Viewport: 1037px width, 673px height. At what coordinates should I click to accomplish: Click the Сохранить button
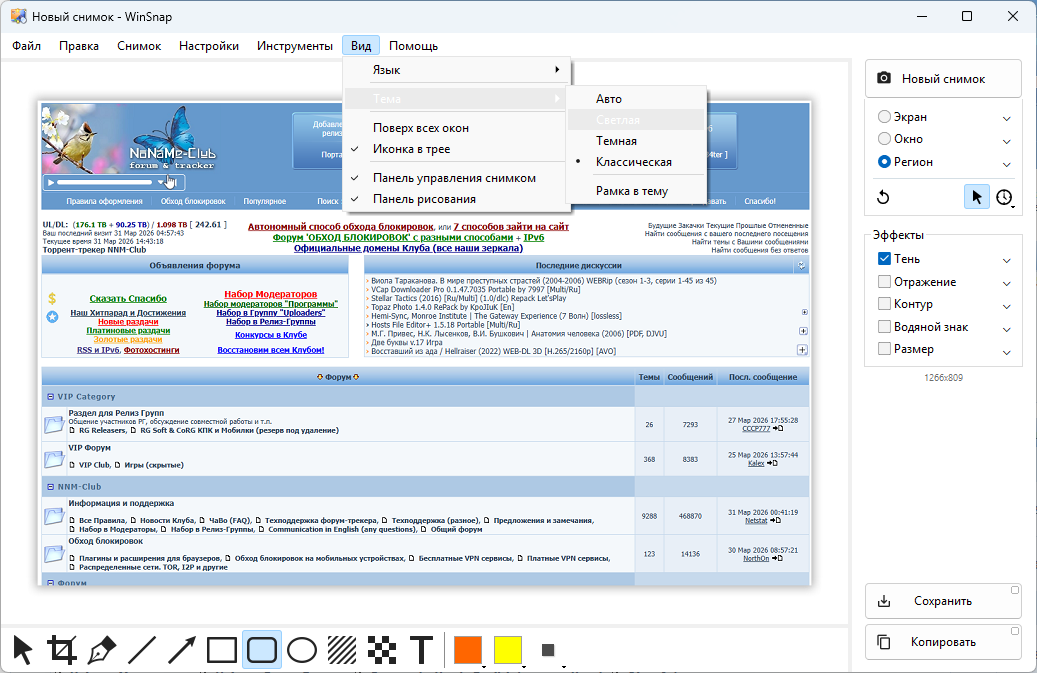[x=943, y=602]
